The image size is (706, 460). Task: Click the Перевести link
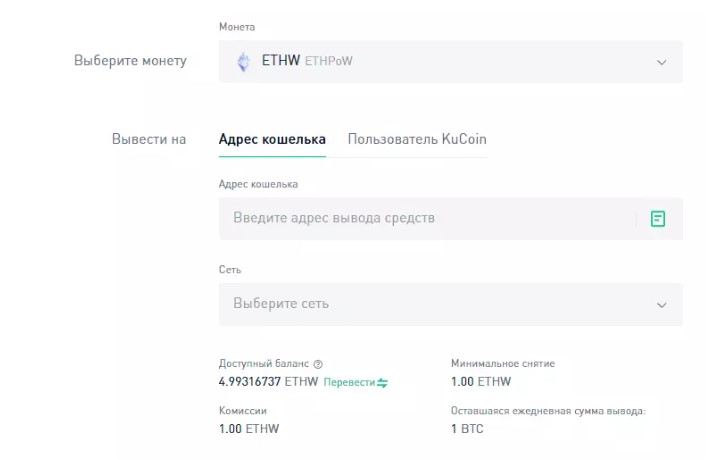(349, 382)
